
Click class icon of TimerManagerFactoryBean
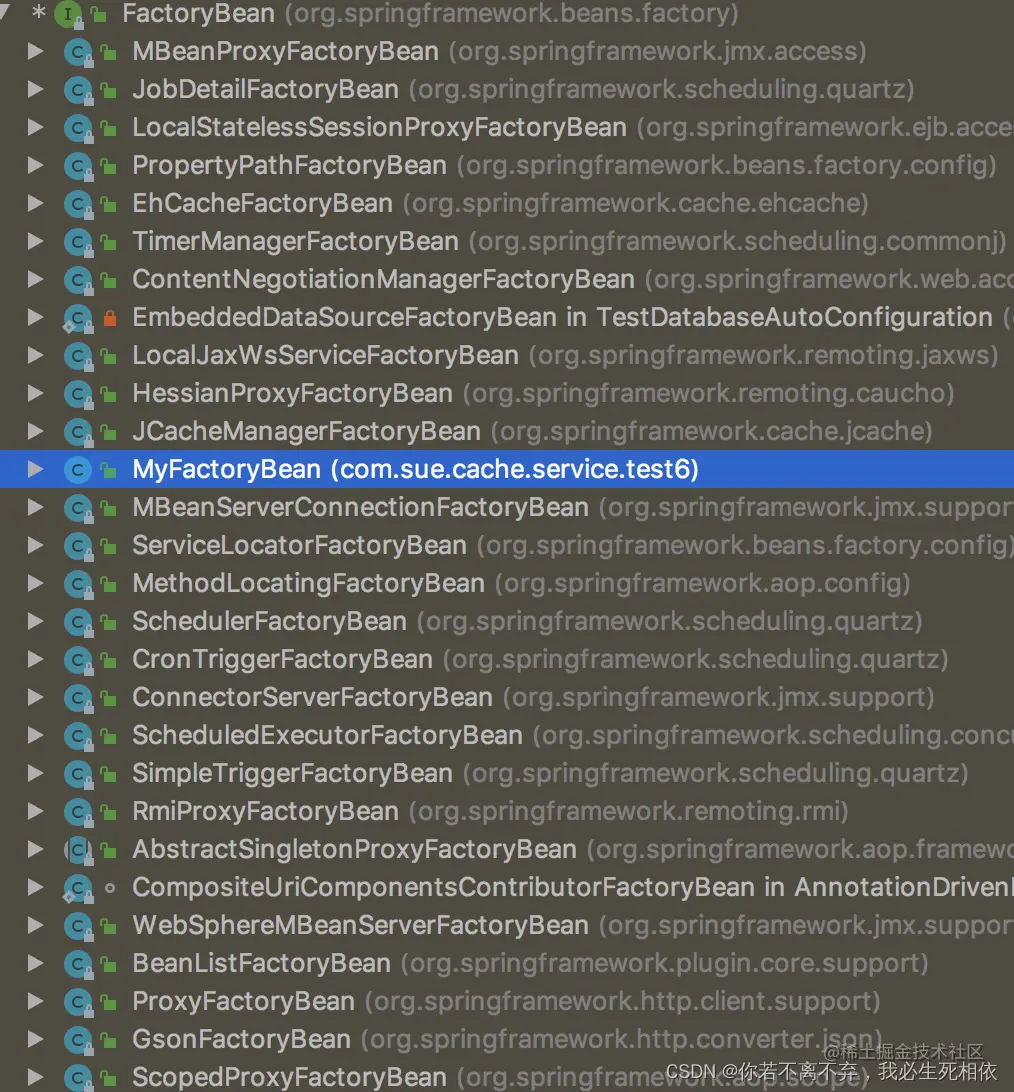click(x=78, y=242)
